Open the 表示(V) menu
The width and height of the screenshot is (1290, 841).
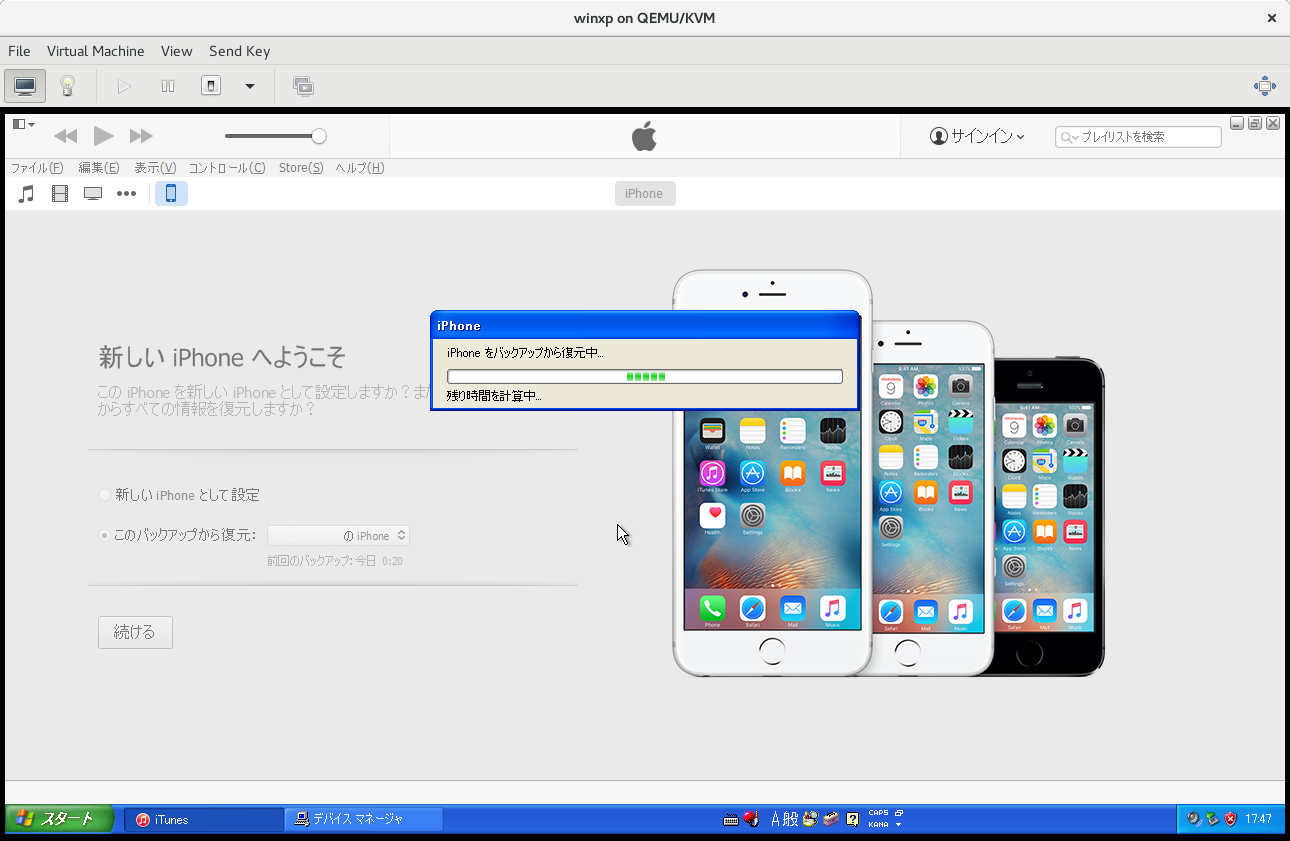click(x=155, y=168)
